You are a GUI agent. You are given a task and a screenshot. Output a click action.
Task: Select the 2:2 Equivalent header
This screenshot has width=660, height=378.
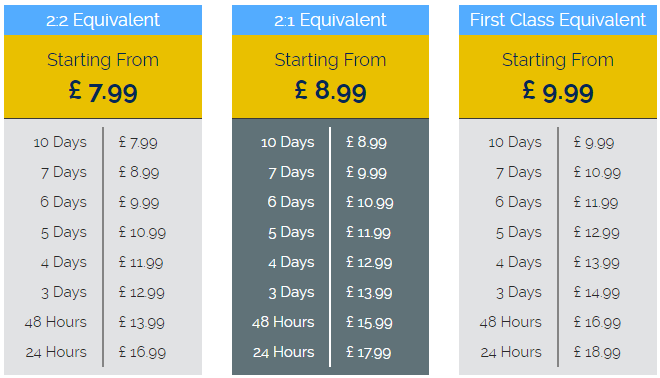(103, 20)
